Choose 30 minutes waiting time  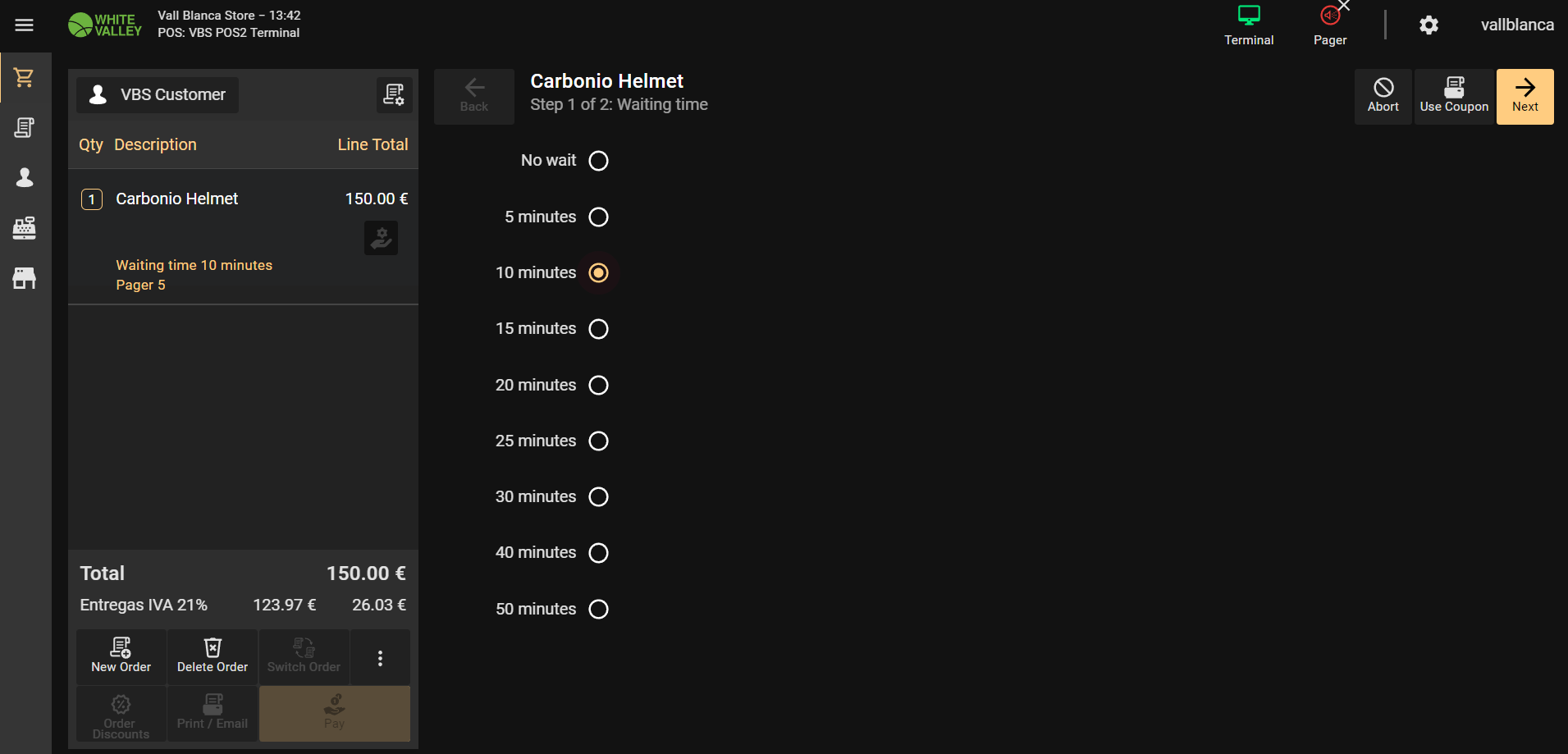pos(598,497)
